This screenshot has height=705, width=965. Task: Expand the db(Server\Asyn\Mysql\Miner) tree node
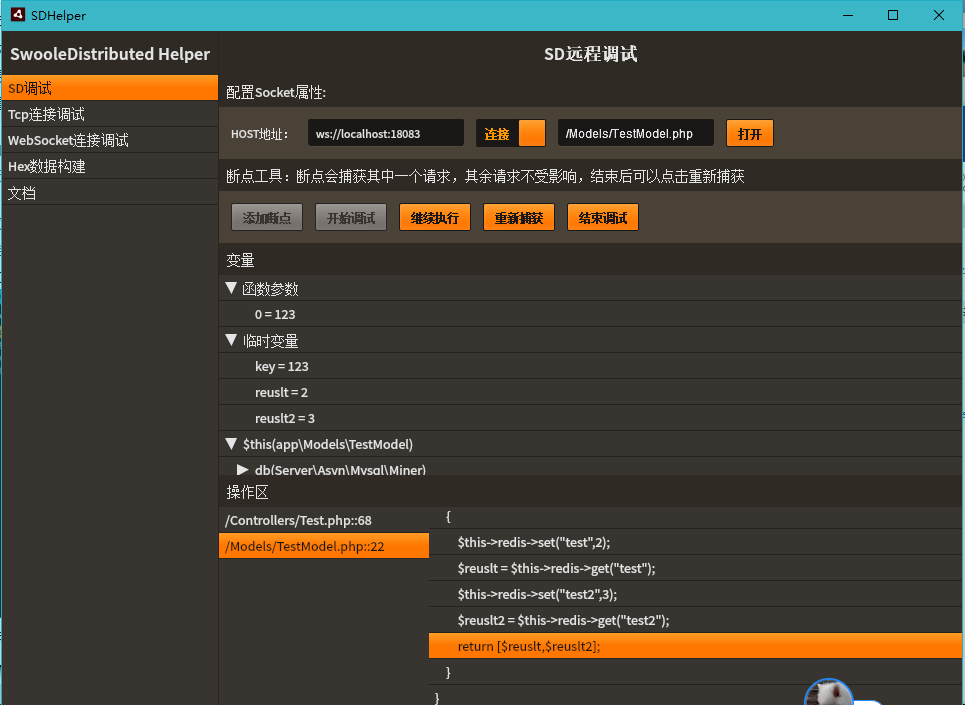coord(242,469)
